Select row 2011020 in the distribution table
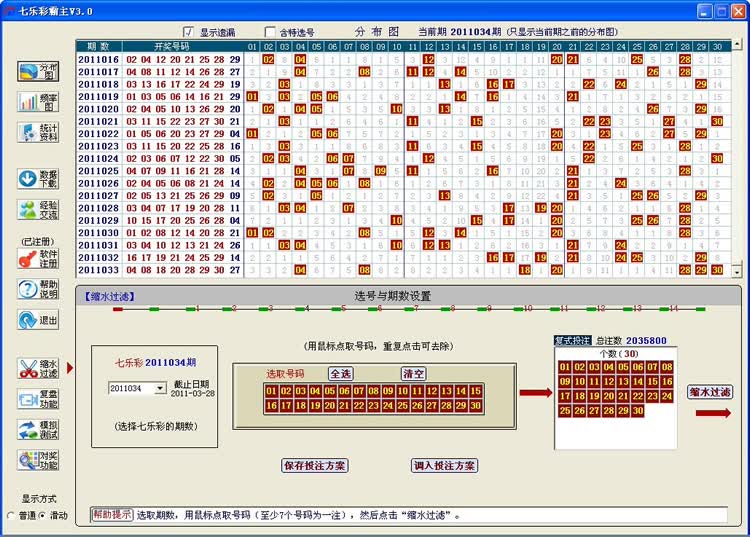The height and width of the screenshot is (537, 750). [x=403, y=109]
